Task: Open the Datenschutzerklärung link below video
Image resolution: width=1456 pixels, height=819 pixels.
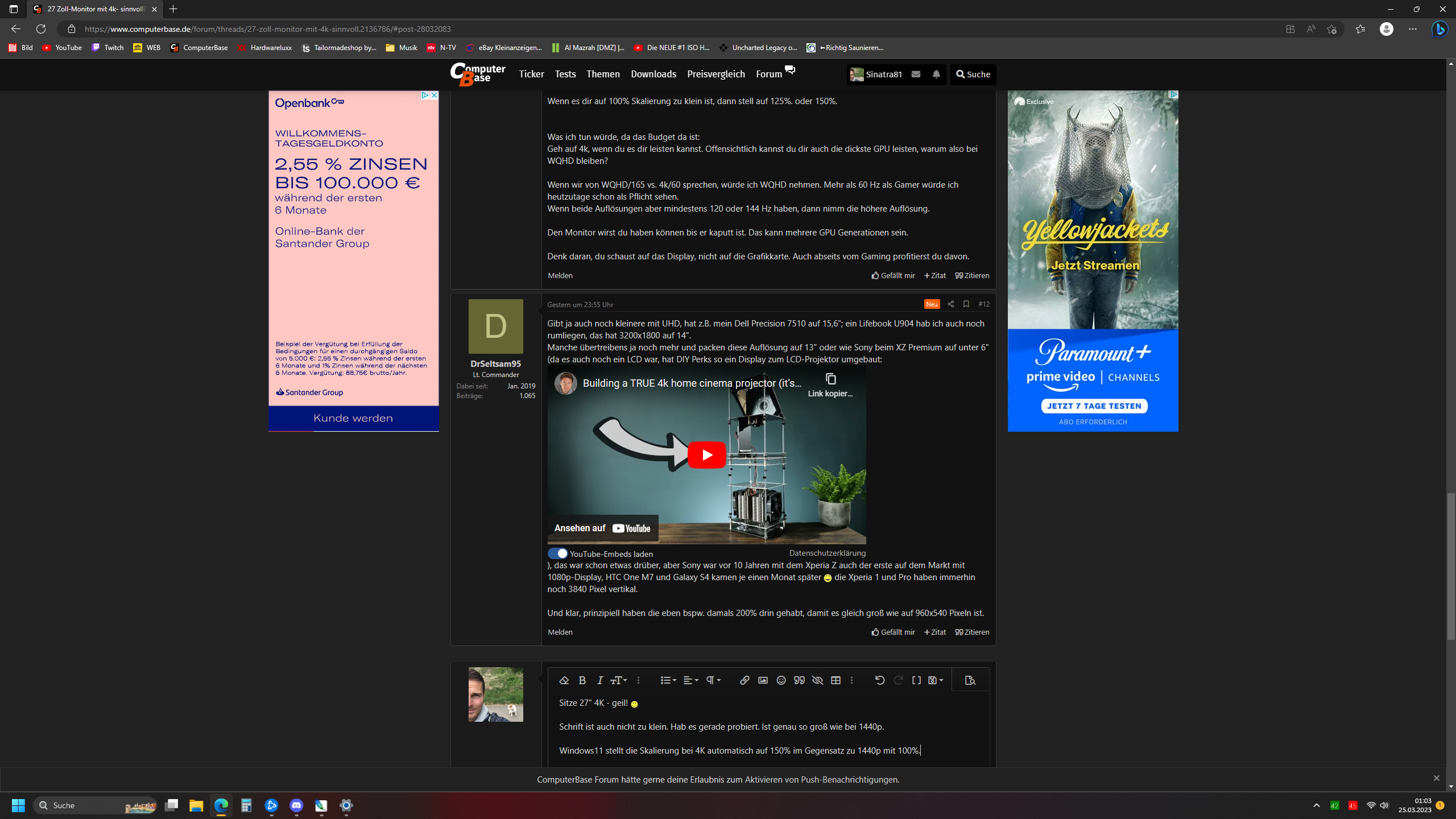Action: coord(827,553)
